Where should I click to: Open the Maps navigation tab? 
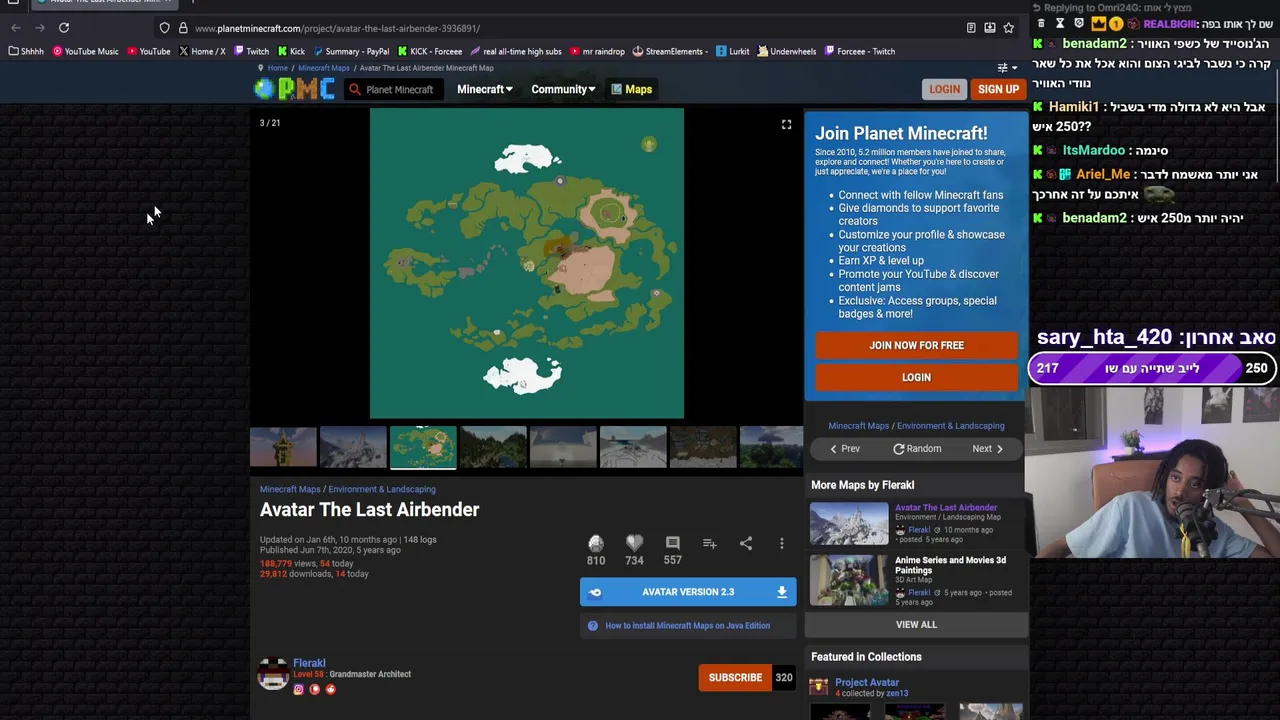click(x=631, y=89)
